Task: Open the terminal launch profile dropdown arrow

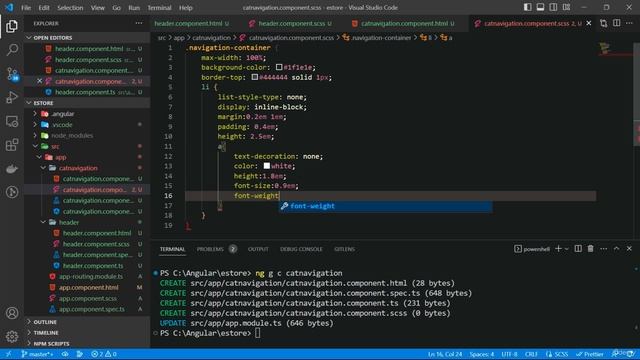Action: point(567,249)
